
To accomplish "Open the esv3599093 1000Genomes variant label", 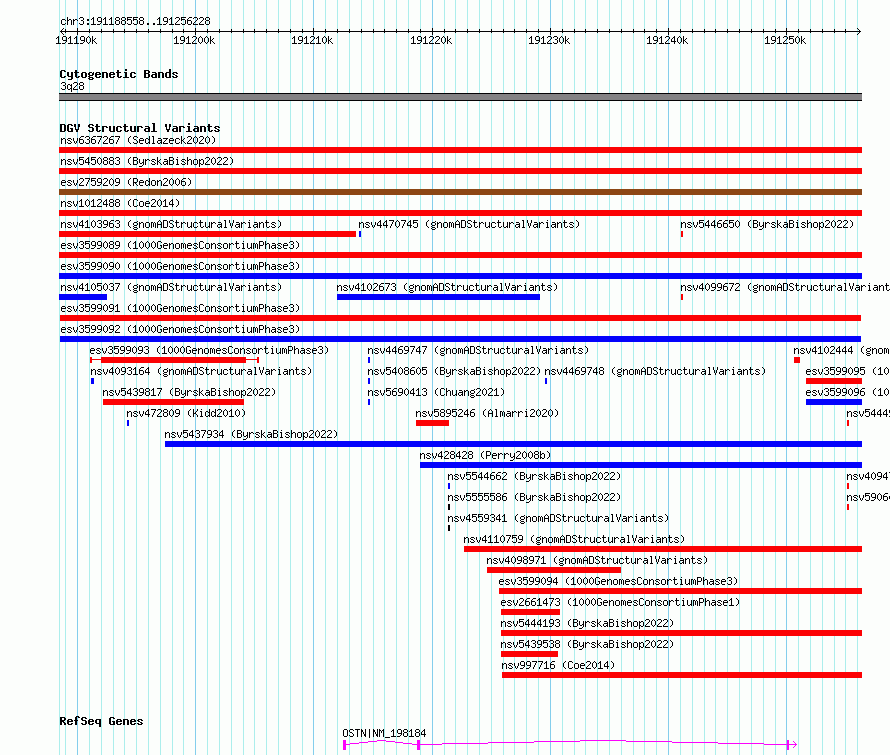I will 209,350.
